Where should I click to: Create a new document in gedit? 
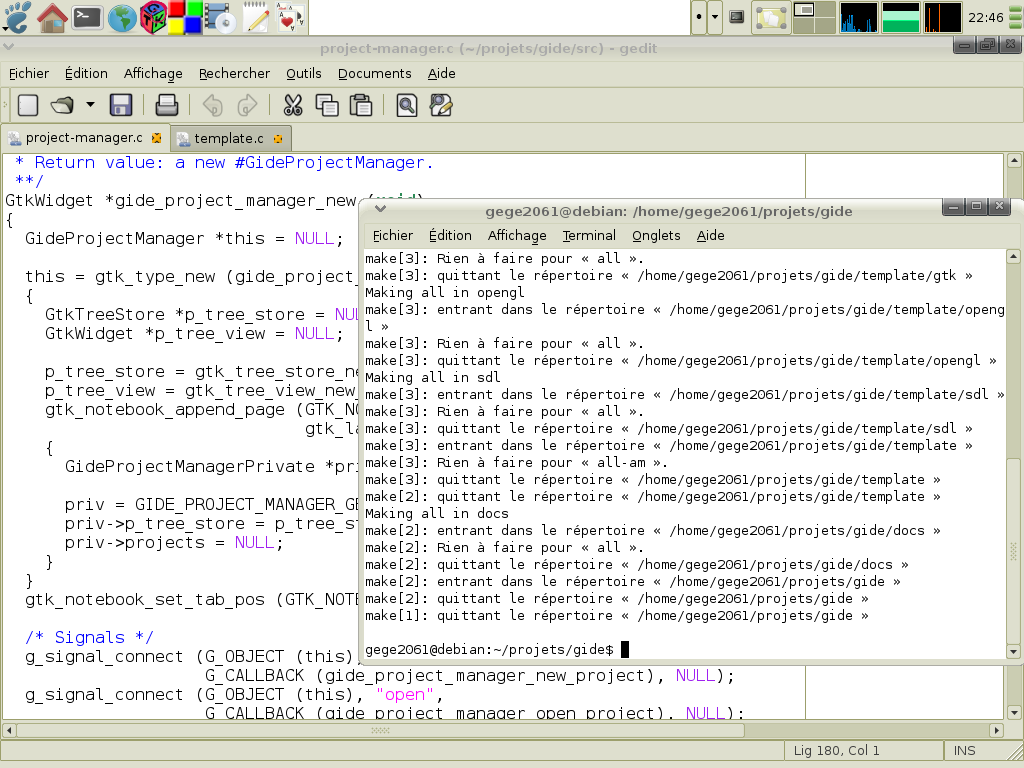[x=28, y=105]
